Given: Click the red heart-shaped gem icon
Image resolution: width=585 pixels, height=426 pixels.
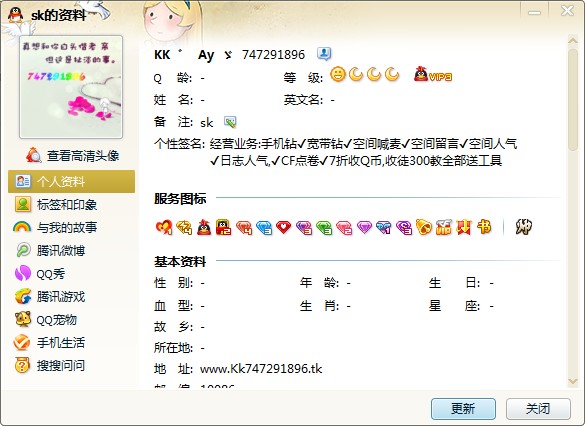Looking at the screenshot, I should 284,227.
